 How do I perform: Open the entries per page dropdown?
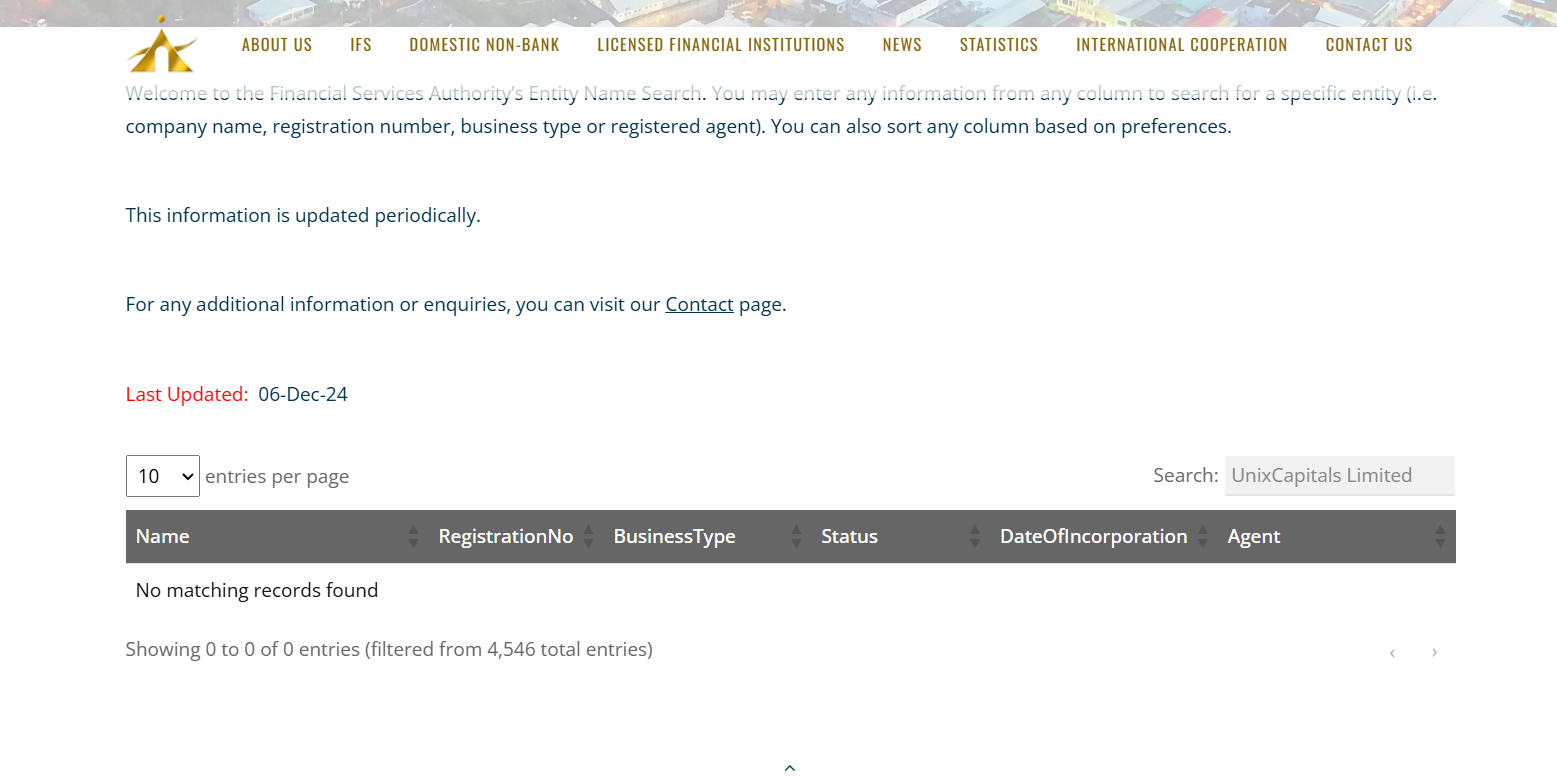coord(163,476)
